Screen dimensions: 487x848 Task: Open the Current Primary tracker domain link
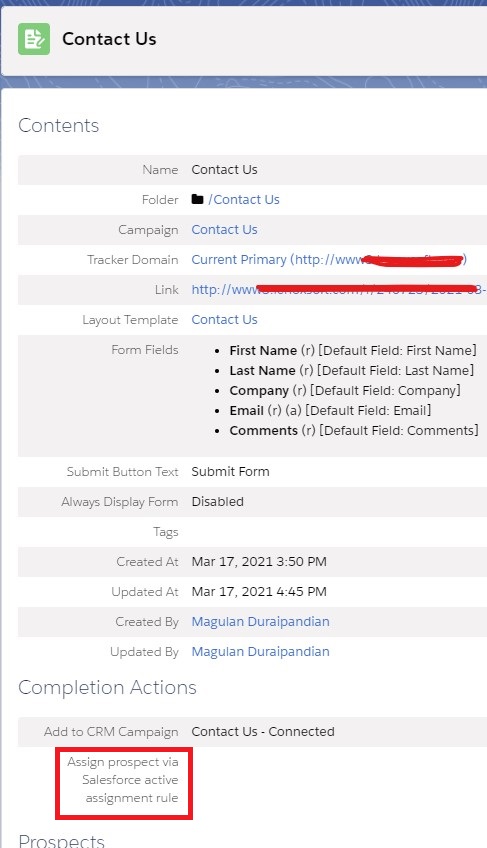(x=329, y=260)
